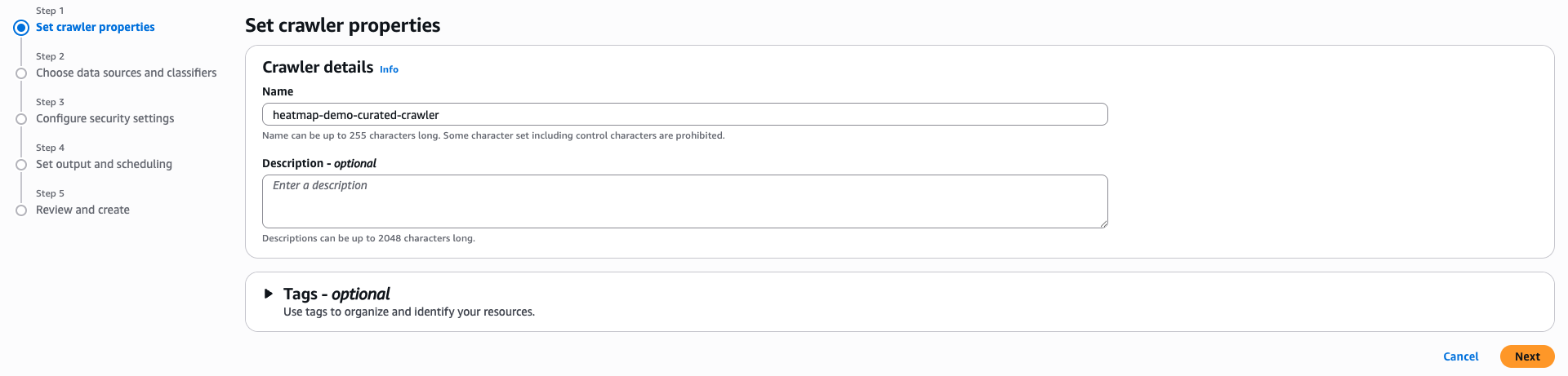Image resolution: width=1568 pixels, height=376 pixels.
Task: Click the Step 2 circle indicator
Action: coord(21,73)
